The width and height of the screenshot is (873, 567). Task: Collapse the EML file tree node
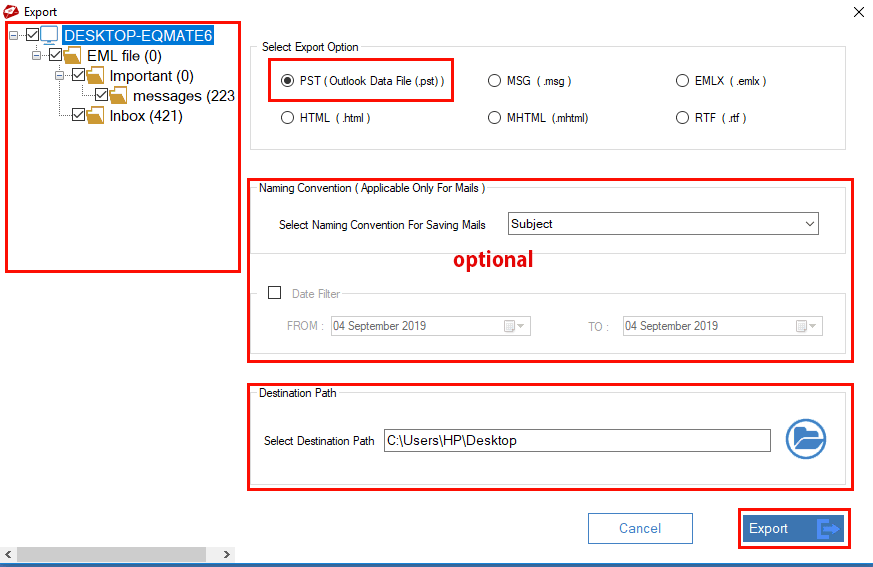point(37,56)
